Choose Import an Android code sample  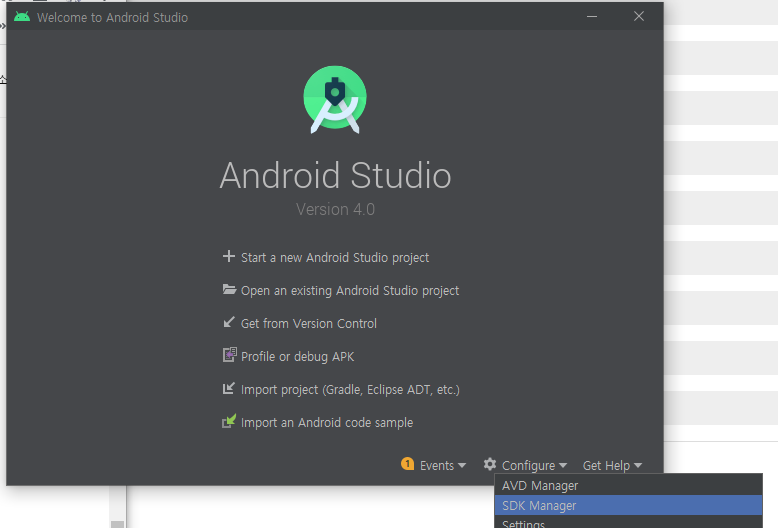point(327,423)
